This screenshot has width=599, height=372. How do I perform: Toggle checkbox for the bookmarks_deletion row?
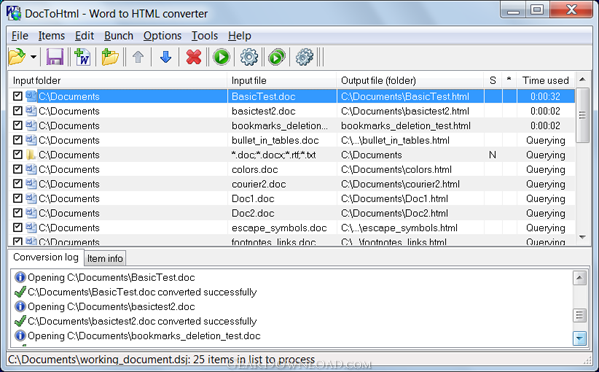click(x=18, y=125)
